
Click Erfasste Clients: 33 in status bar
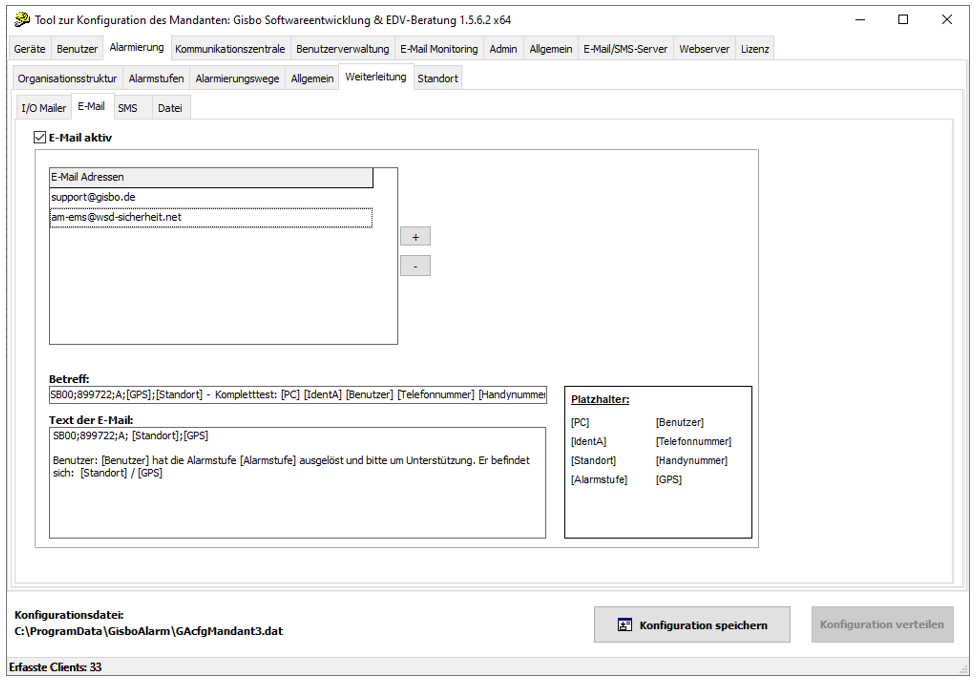click(x=55, y=667)
